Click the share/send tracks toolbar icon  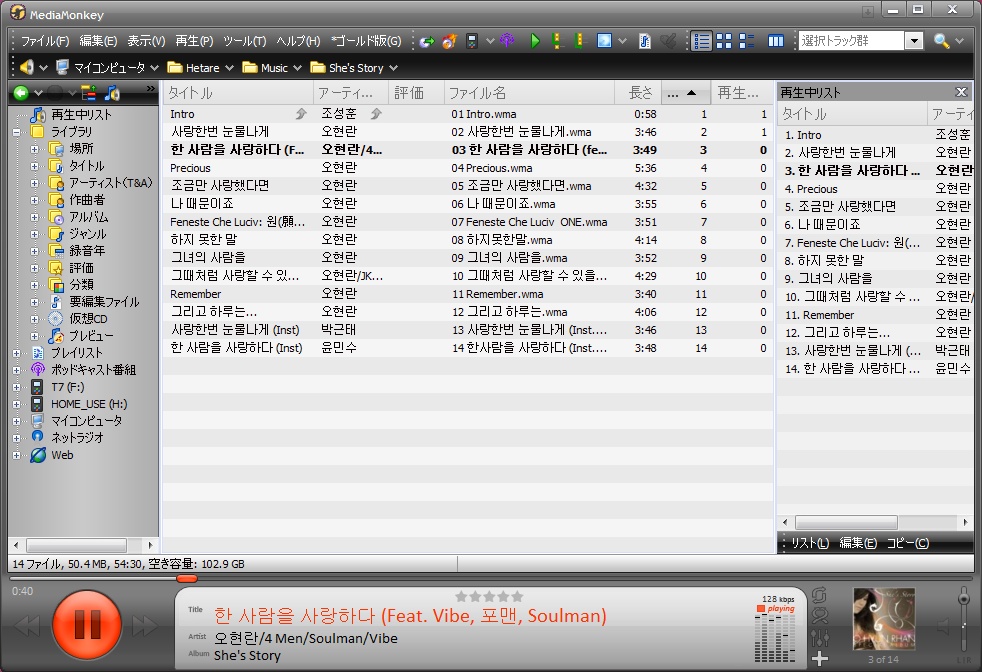tap(427, 41)
